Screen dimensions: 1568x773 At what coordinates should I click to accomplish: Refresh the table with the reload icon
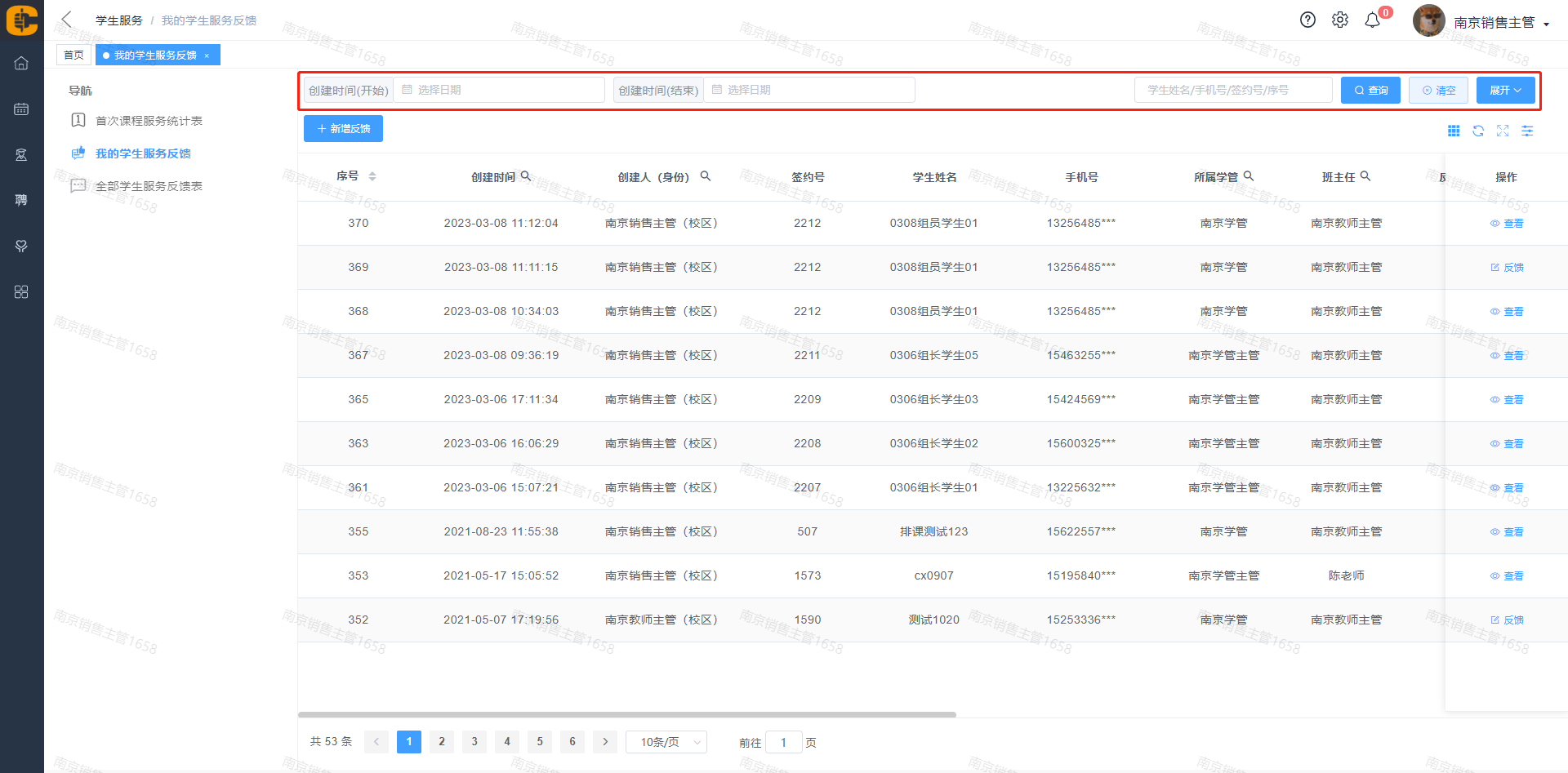point(1478,131)
